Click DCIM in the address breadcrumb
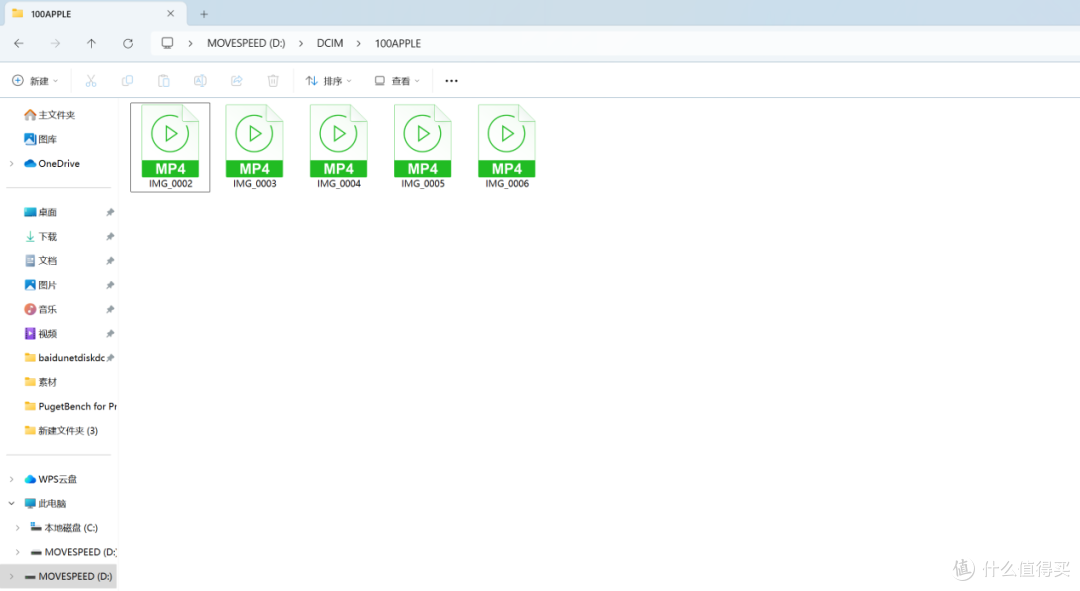The image size is (1080, 591). click(x=330, y=43)
